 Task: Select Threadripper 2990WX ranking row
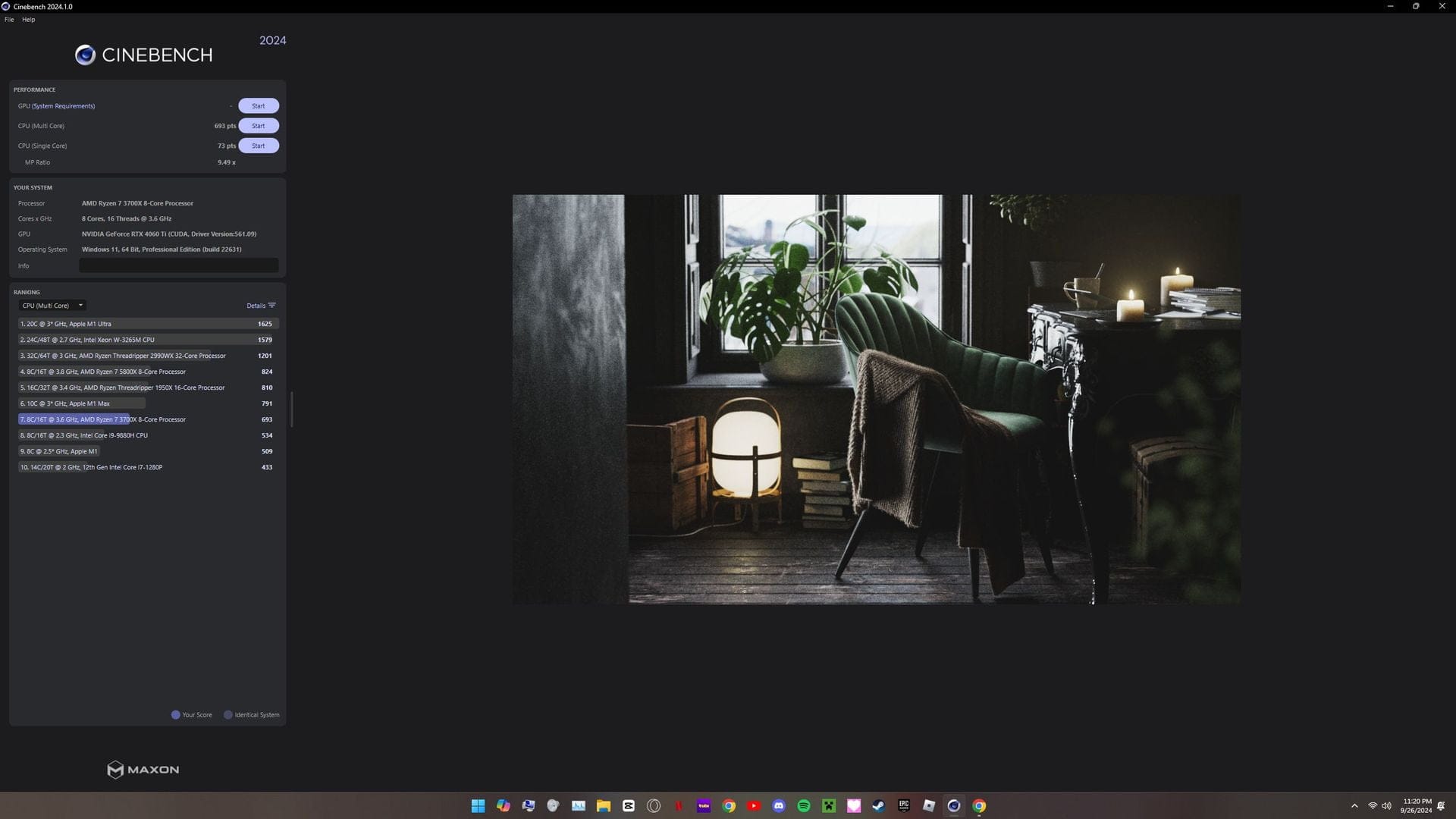[148, 356]
